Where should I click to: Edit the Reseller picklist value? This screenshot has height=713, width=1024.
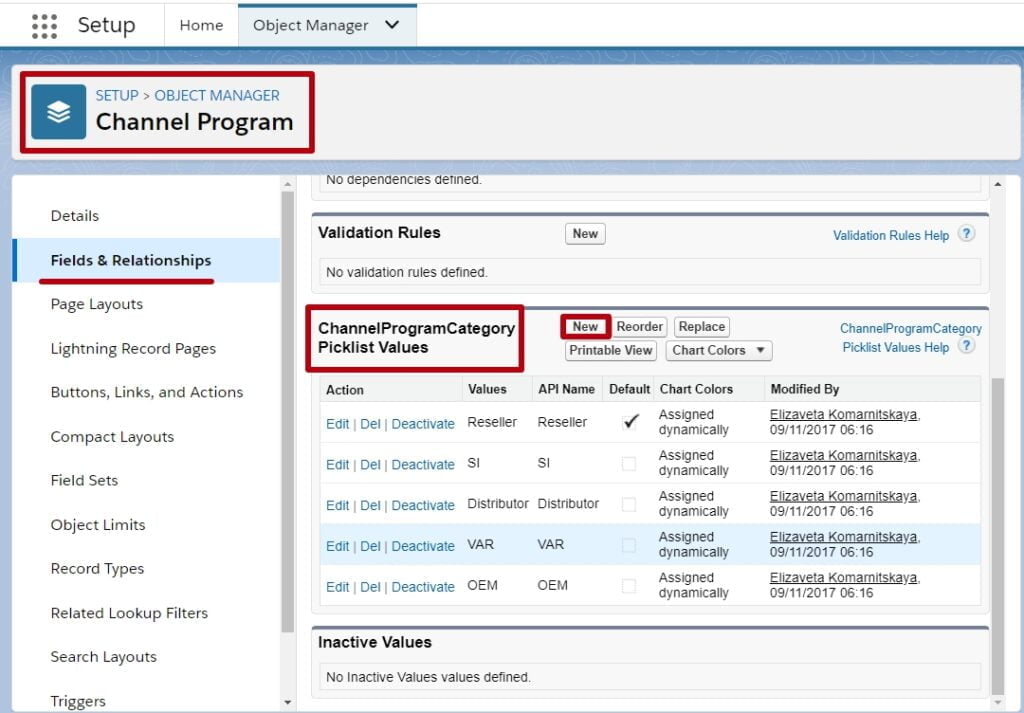[x=338, y=424]
